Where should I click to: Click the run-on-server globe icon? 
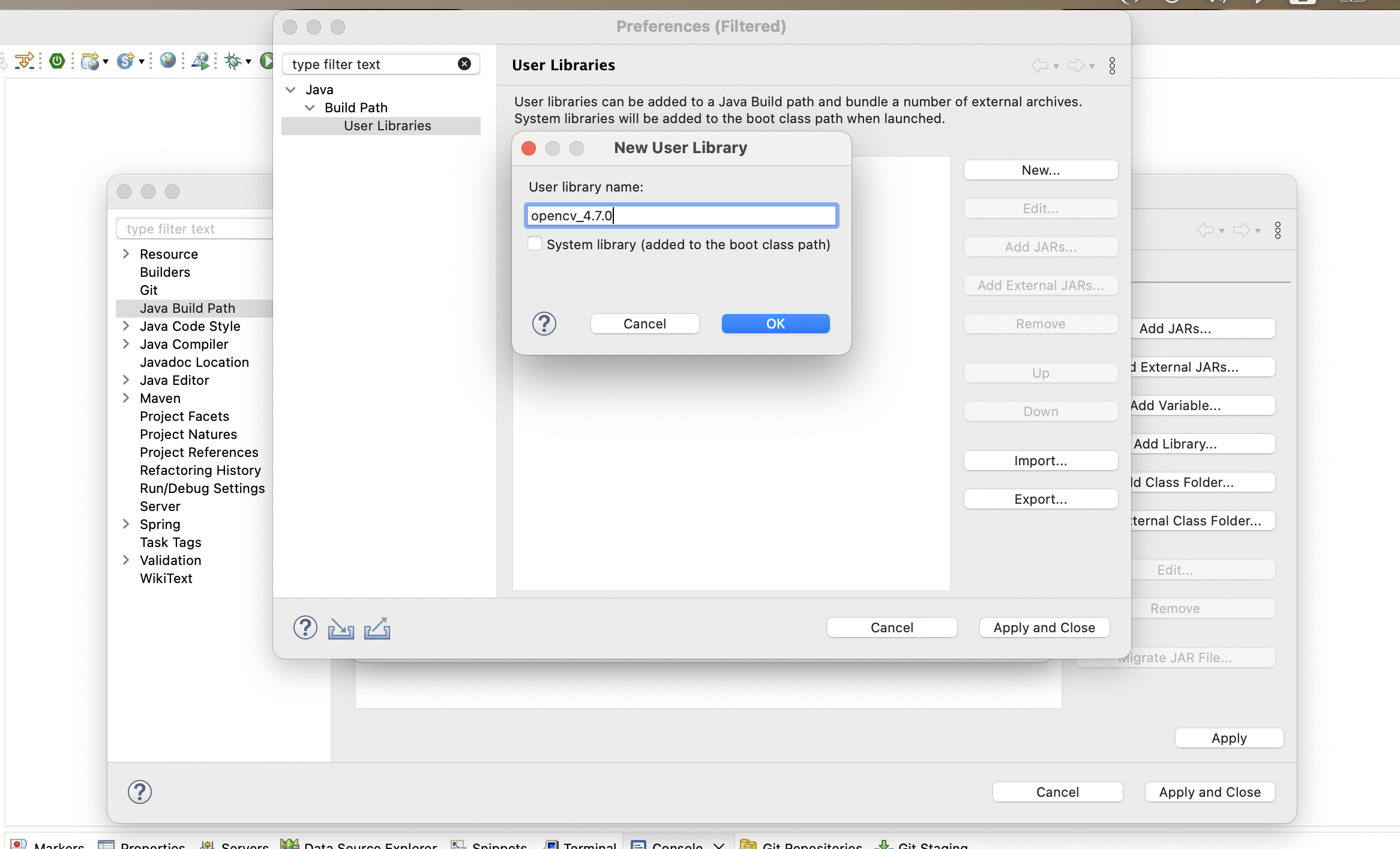(200, 61)
